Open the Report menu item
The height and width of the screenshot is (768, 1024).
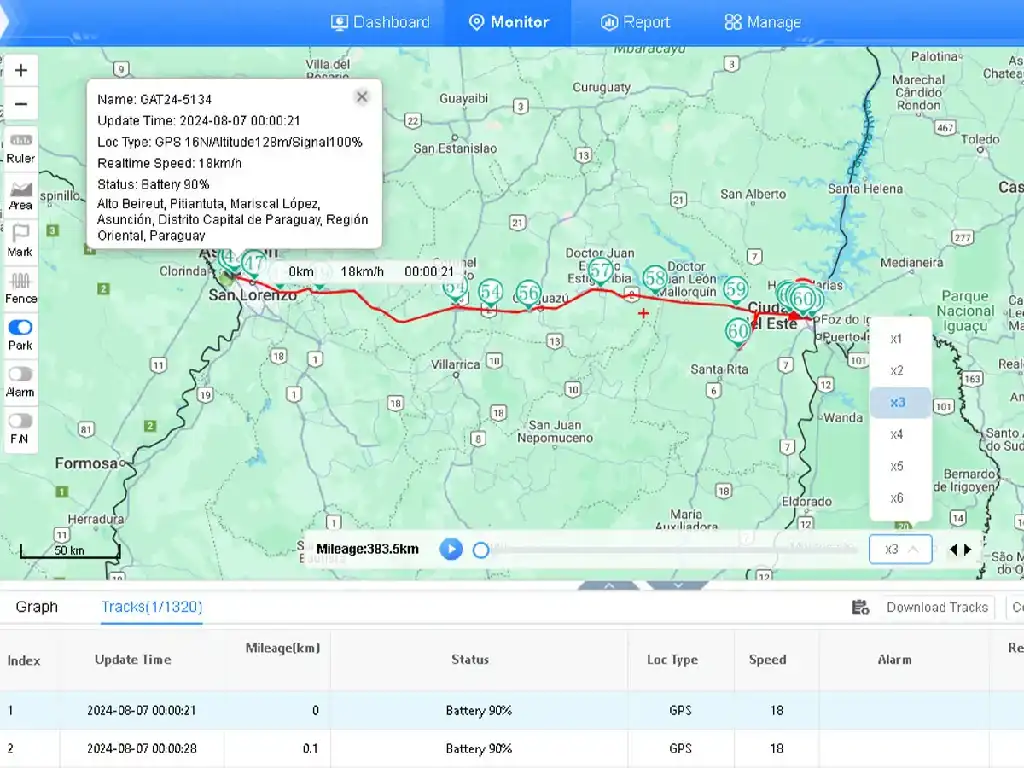(x=635, y=21)
